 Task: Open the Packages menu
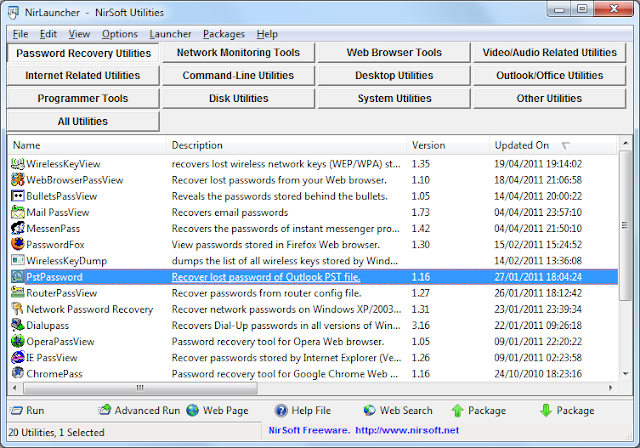(224, 34)
